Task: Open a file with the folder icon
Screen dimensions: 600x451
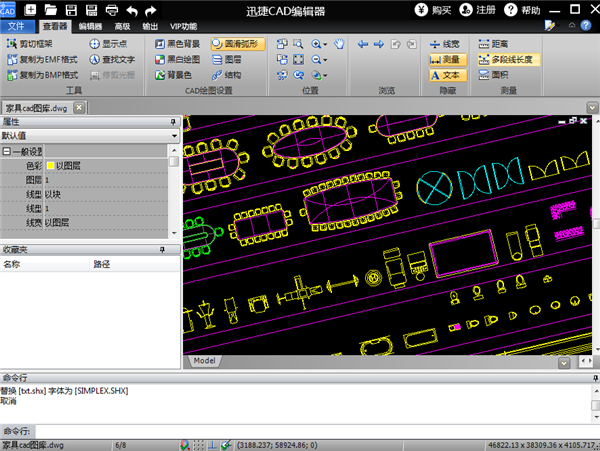Action: [x=51, y=10]
